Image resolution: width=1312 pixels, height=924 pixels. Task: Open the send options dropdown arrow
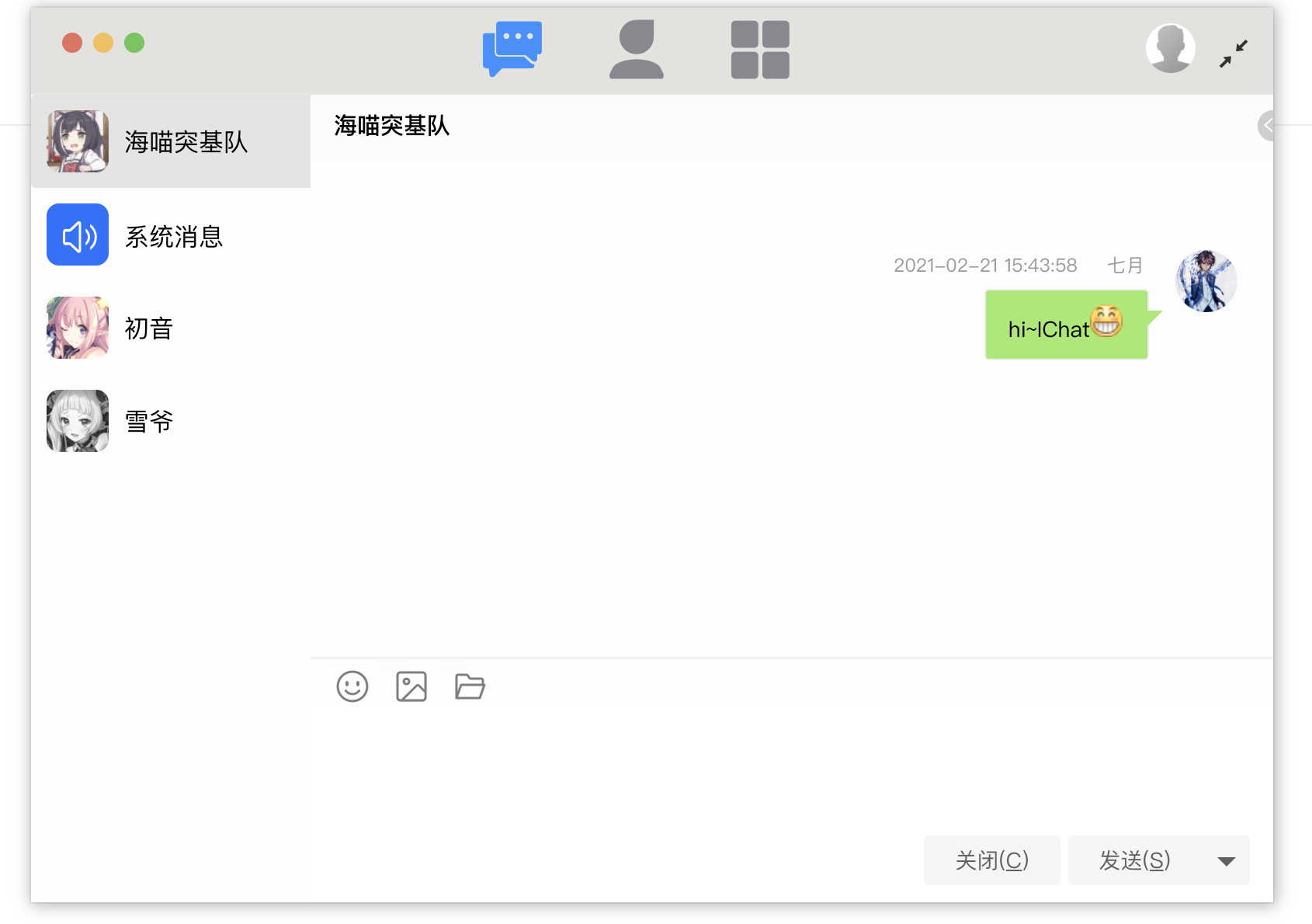tap(1225, 860)
